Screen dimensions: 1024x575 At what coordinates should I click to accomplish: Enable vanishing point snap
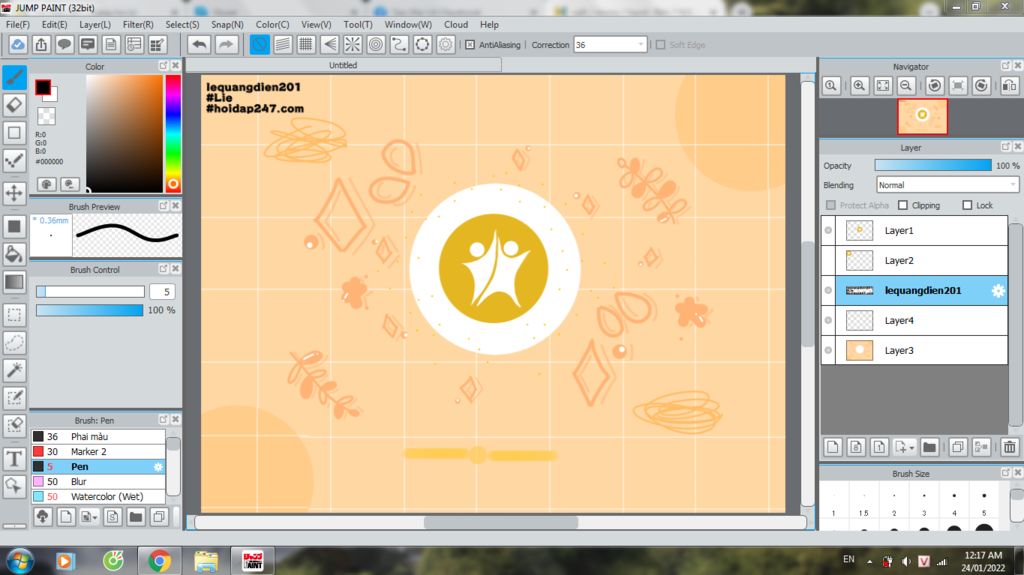click(329, 44)
